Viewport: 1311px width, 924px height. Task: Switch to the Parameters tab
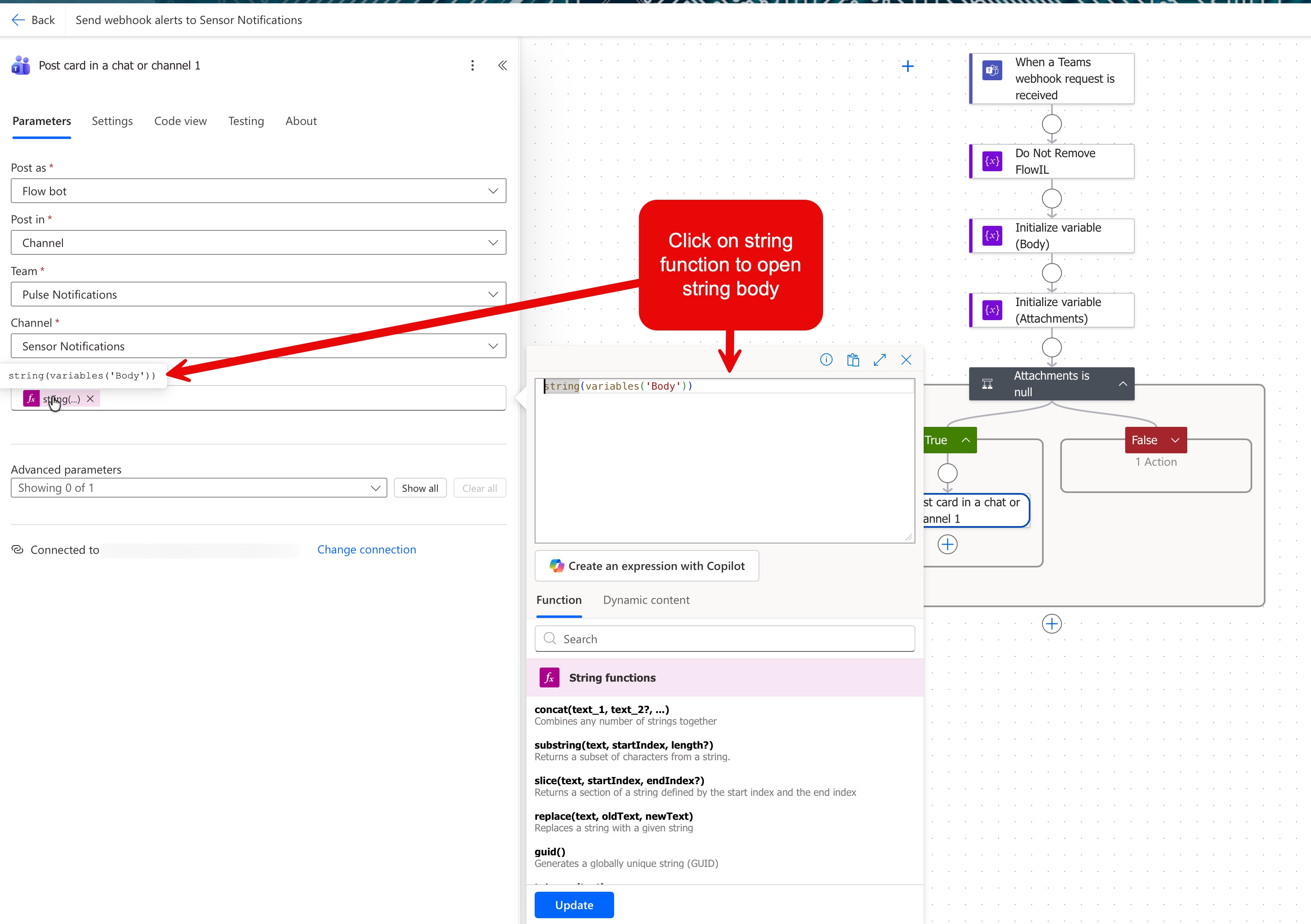pyautogui.click(x=42, y=121)
